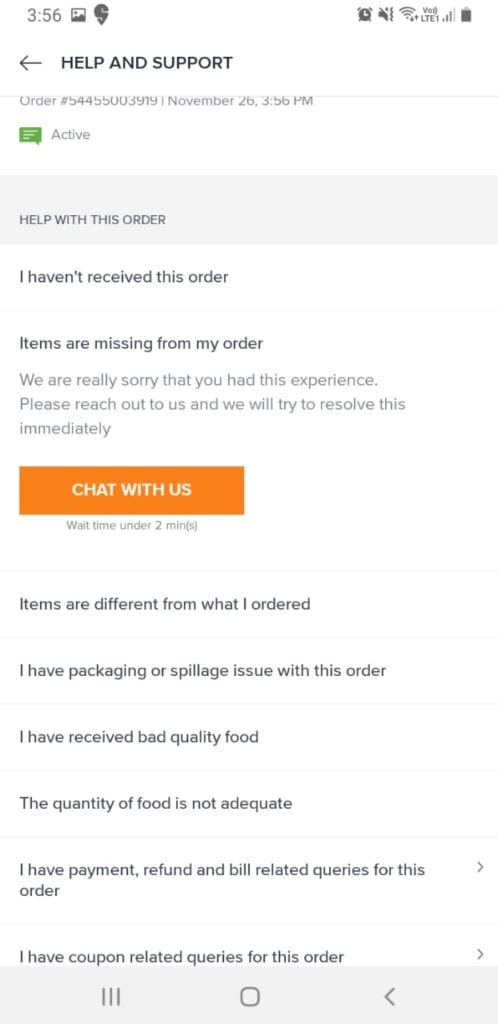
Task: Tap the system back chevron at bottom
Action: [389, 996]
